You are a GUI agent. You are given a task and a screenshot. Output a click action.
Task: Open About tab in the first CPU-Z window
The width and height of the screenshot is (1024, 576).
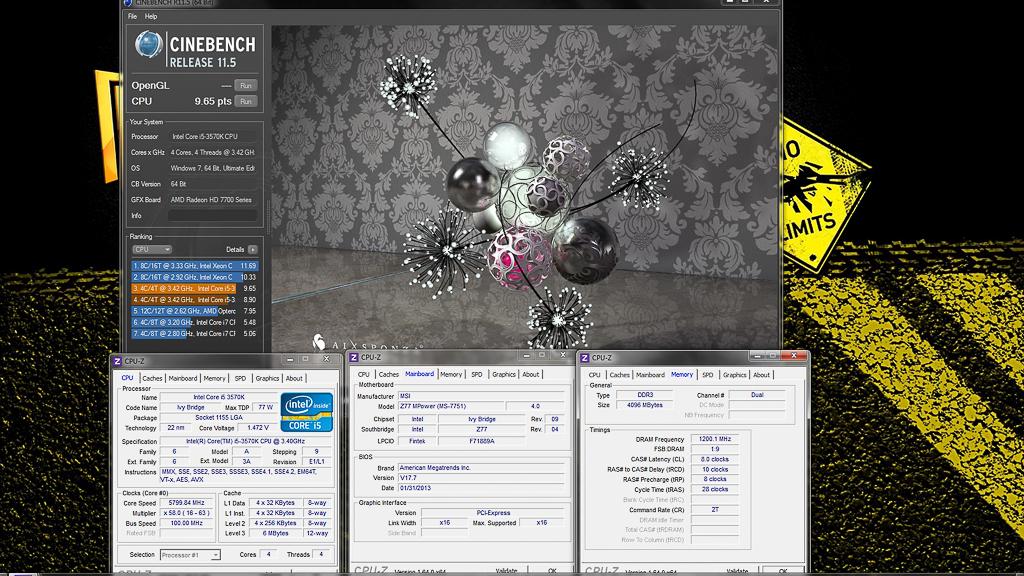[295, 378]
